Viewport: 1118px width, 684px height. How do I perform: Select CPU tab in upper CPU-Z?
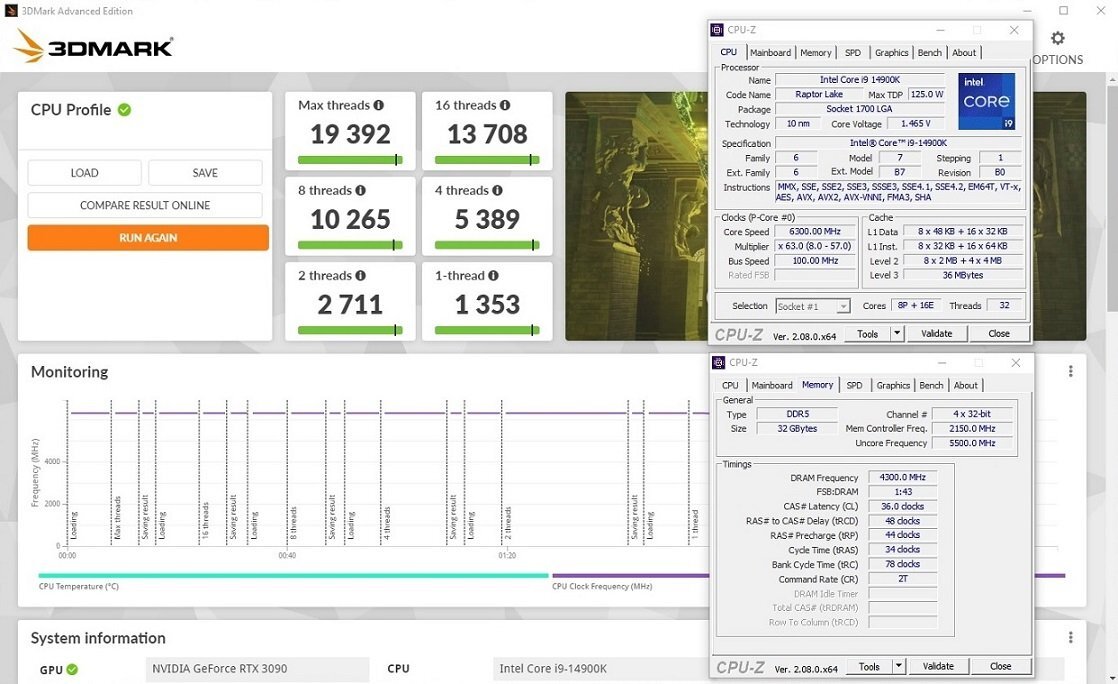[x=729, y=52]
